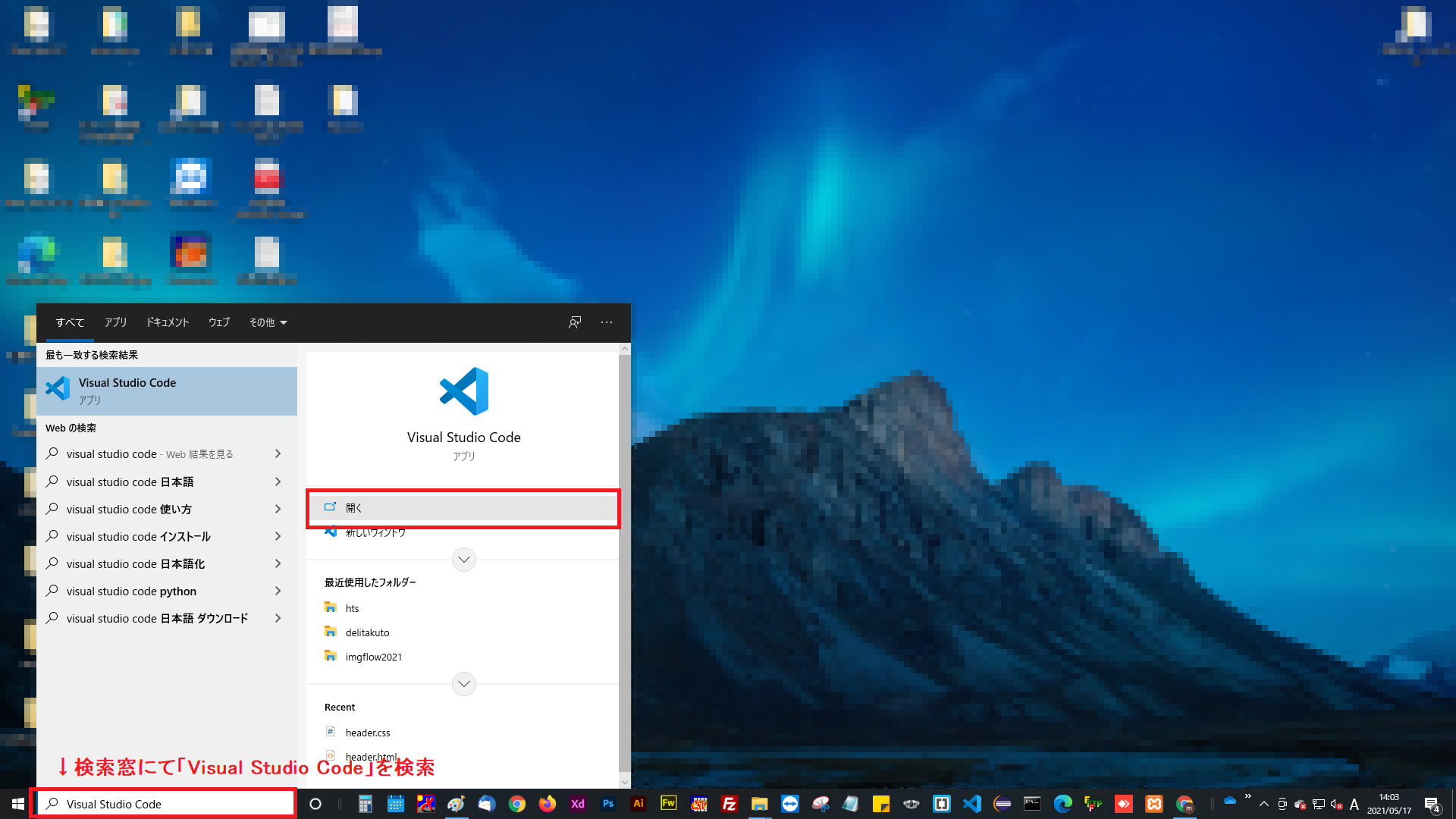Launch Firefox from the taskbar
Viewport: 1456px width, 819px height.
pos(547,804)
